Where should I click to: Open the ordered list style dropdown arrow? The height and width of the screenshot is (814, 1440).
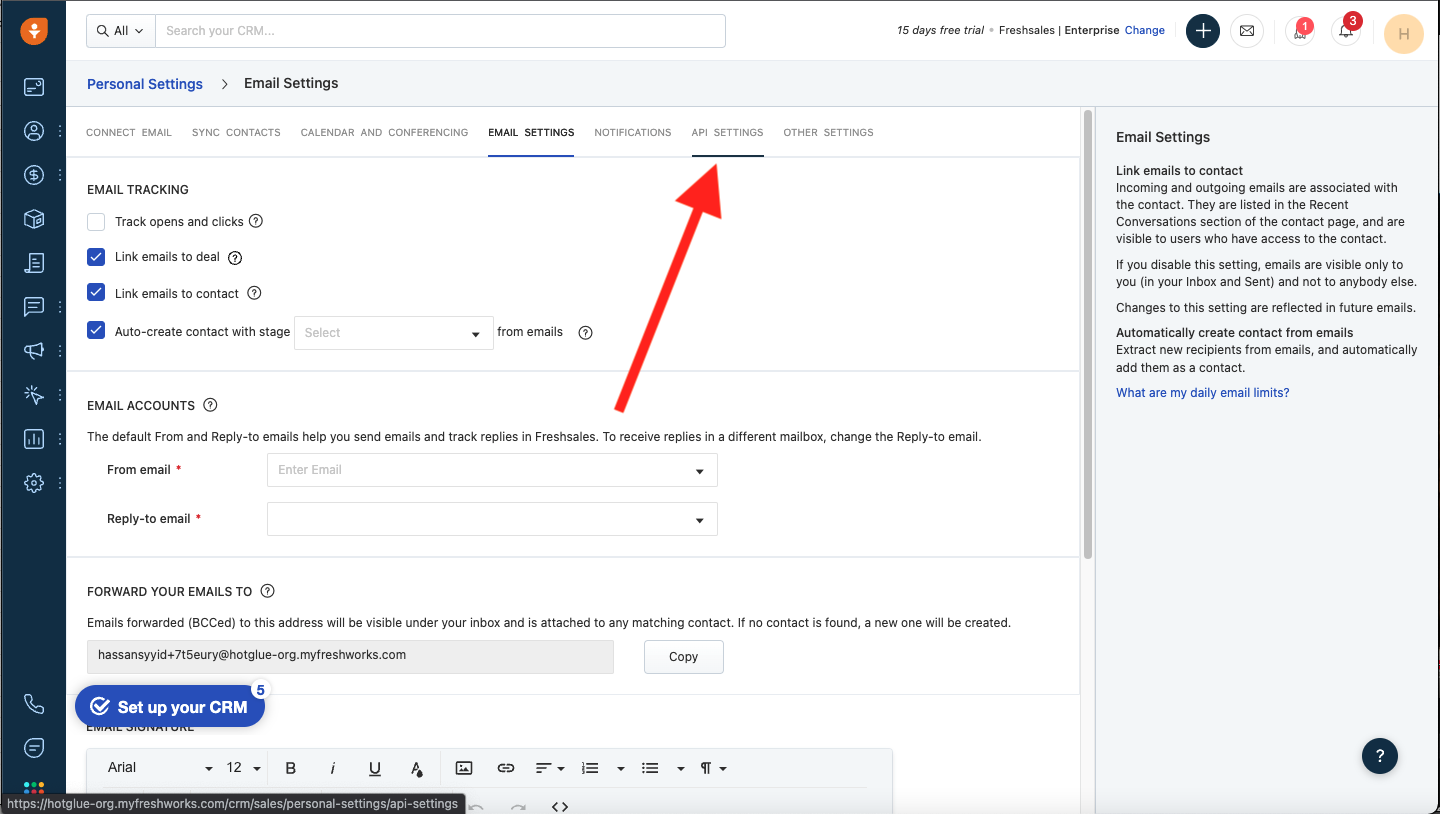[621, 768]
